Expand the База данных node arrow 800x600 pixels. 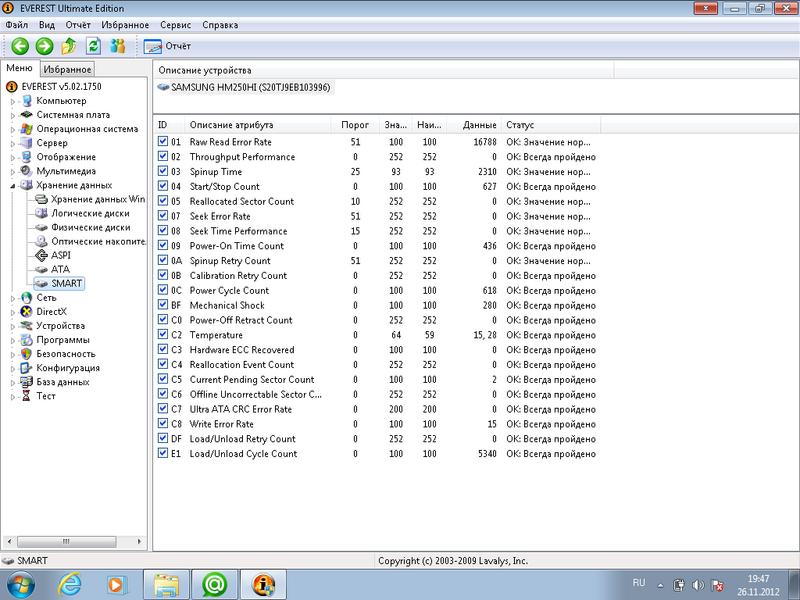tap(13, 382)
